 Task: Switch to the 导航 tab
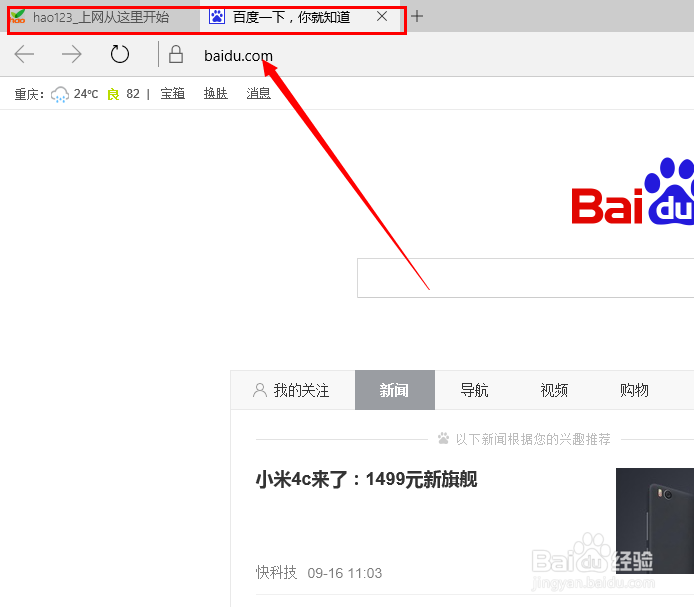pyautogui.click(x=474, y=390)
